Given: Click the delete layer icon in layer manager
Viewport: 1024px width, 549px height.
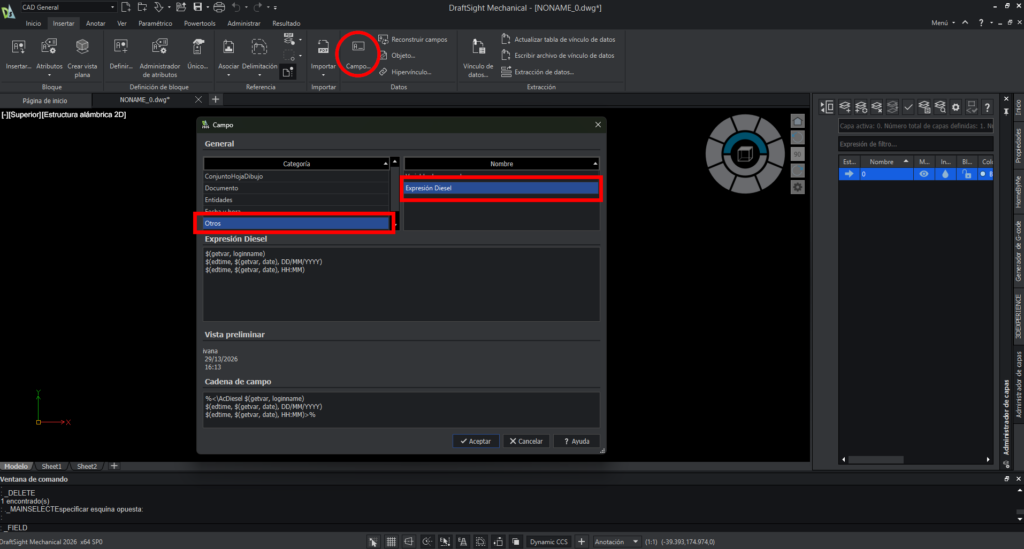Looking at the screenshot, I should coord(876,107).
